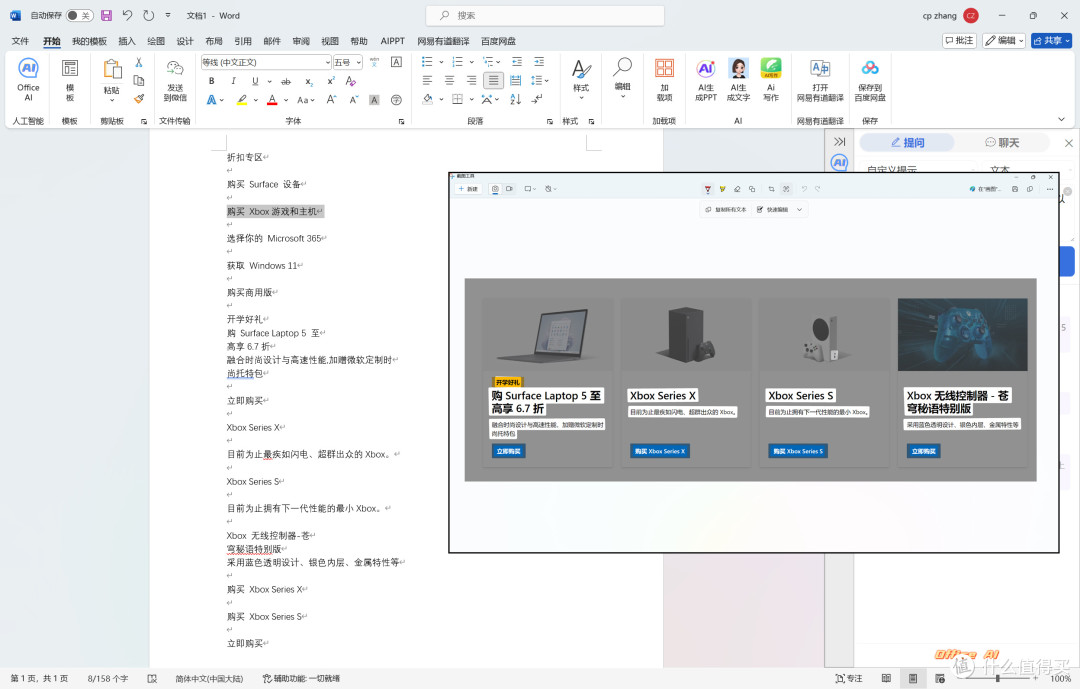Screen dimensions: 1080x689
Task: Click the Ai写作 green icon
Action: [771, 79]
